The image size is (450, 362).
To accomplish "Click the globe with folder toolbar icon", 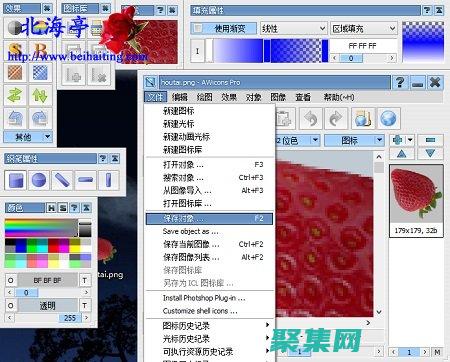I will (x=363, y=118).
